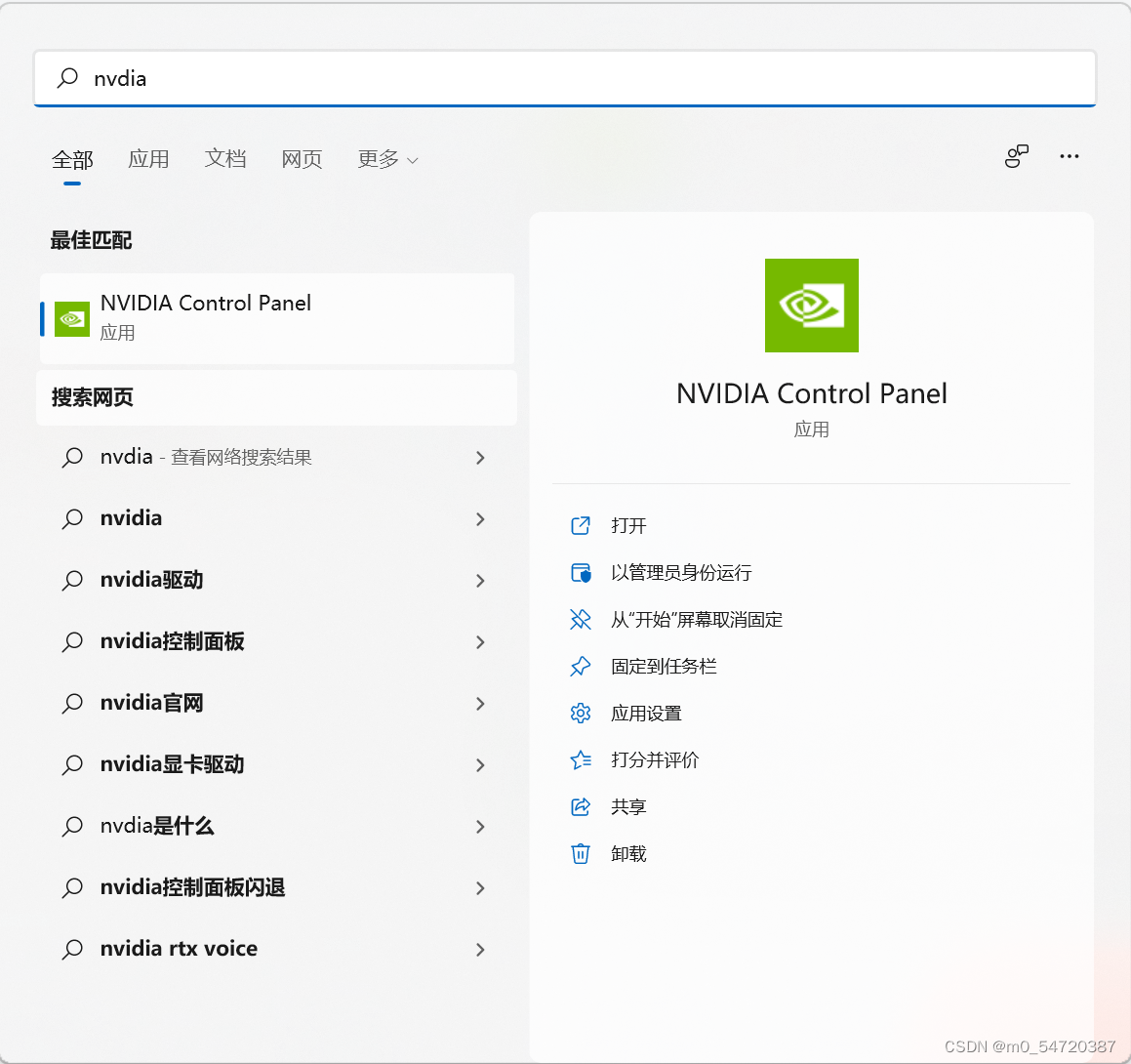
Task: Click the open-external icon beside 打开
Action: [581, 526]
